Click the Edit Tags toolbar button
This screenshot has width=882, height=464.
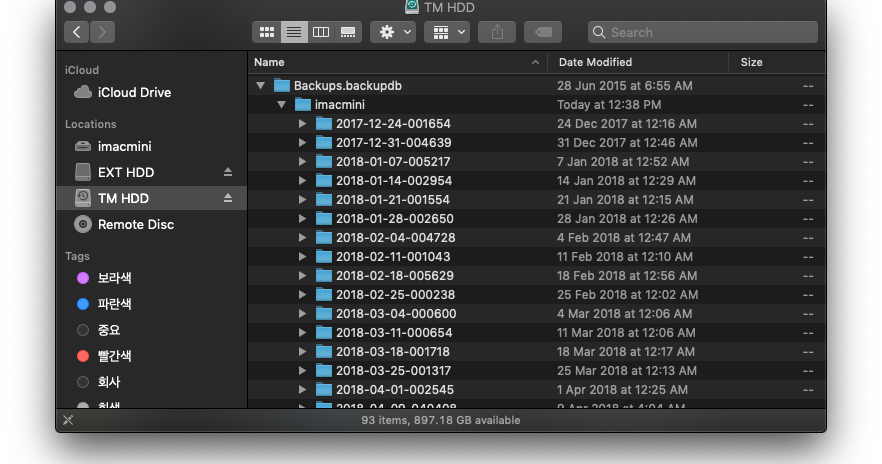tap(543, 32)
